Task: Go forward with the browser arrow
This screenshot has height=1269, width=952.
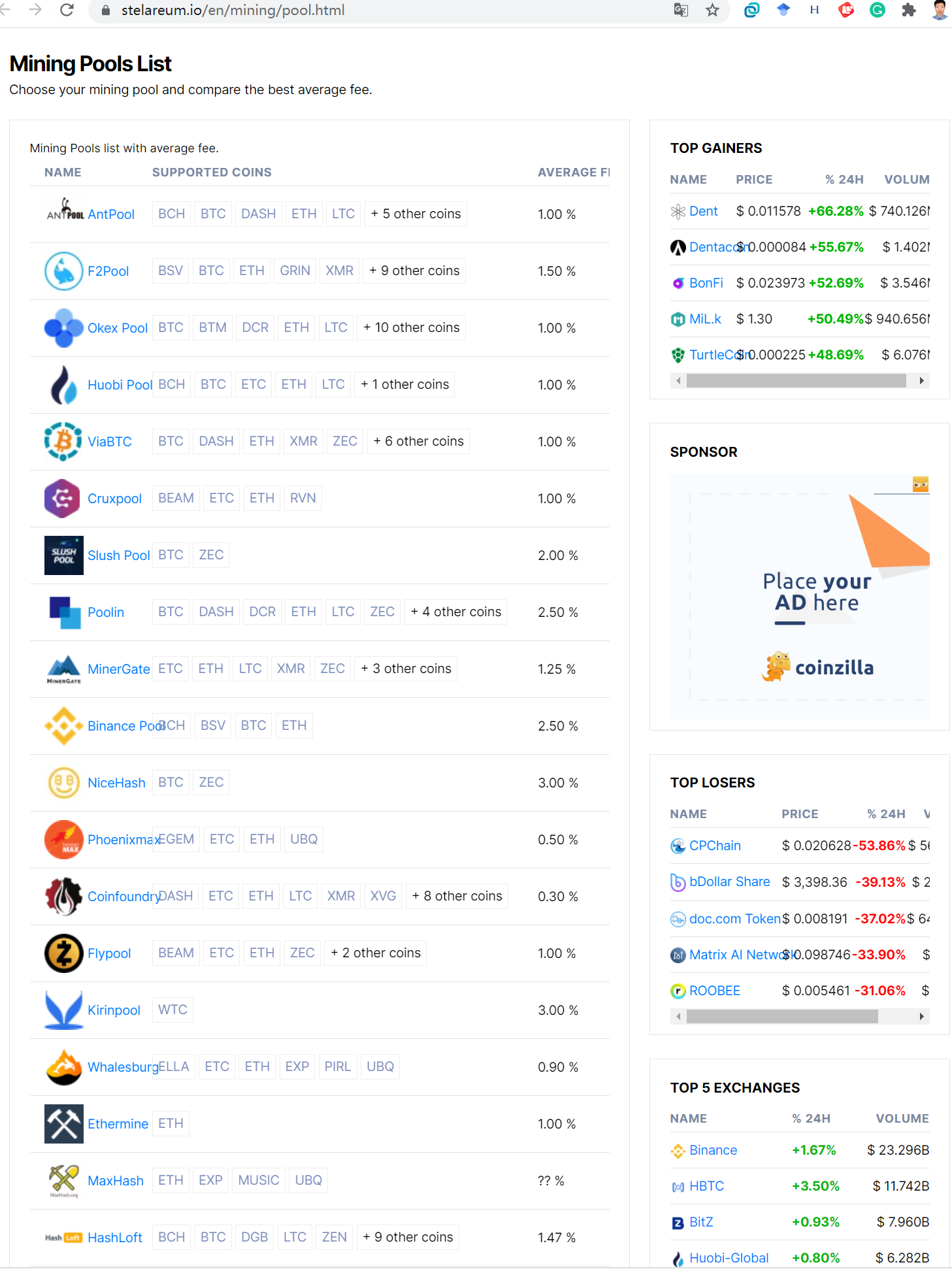Action: [35, 10]
